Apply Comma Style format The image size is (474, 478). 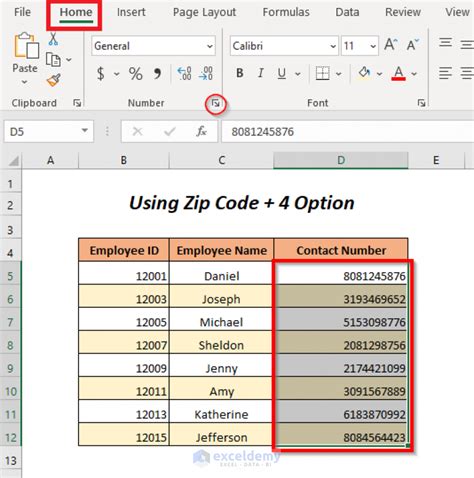157,73
